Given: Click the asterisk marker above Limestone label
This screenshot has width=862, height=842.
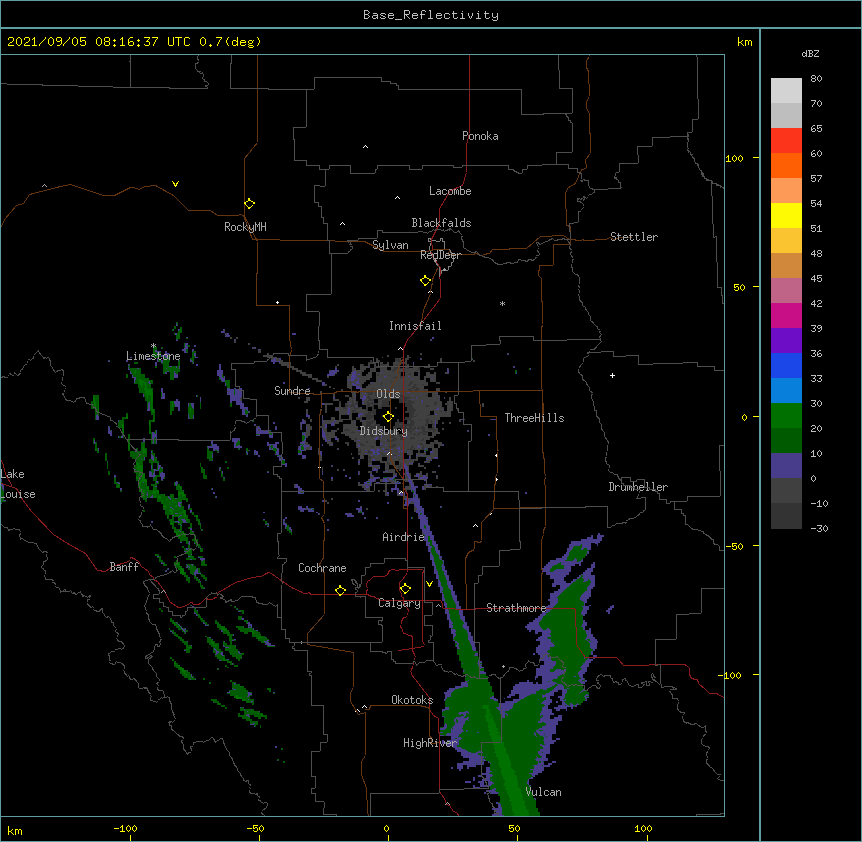Looking at the screenshot, I should click(154, 346).
